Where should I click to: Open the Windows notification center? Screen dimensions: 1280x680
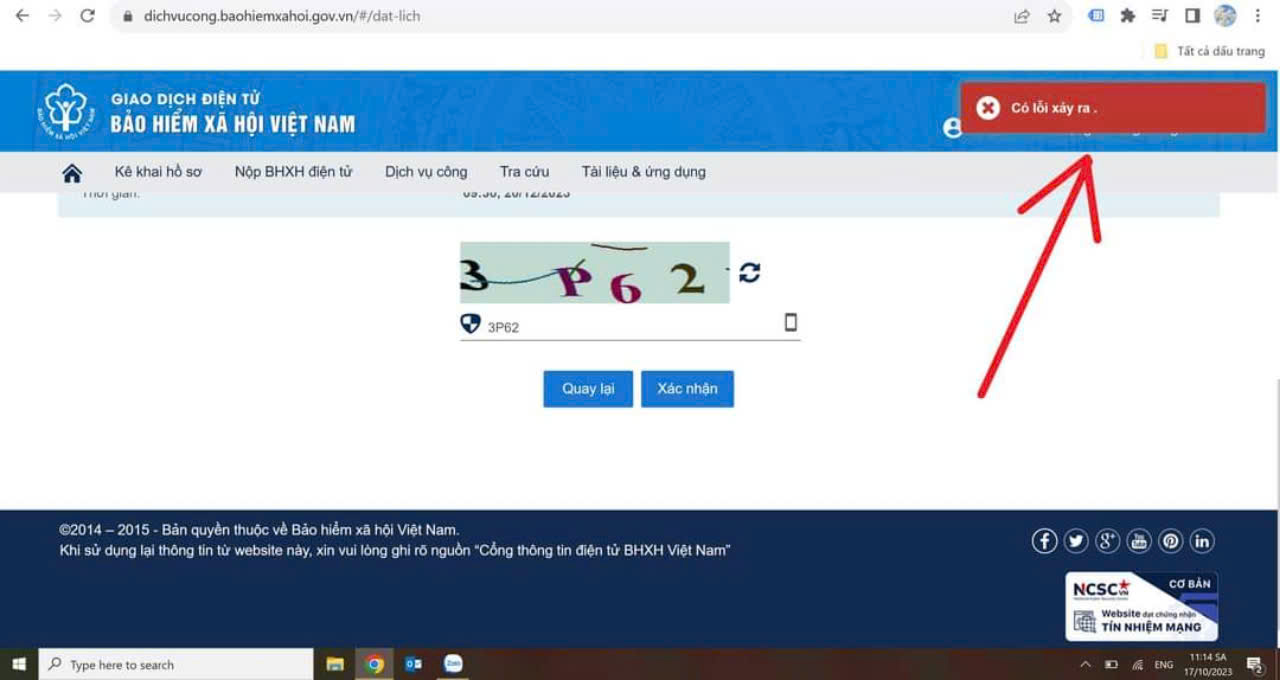[x=1256, y=665]
